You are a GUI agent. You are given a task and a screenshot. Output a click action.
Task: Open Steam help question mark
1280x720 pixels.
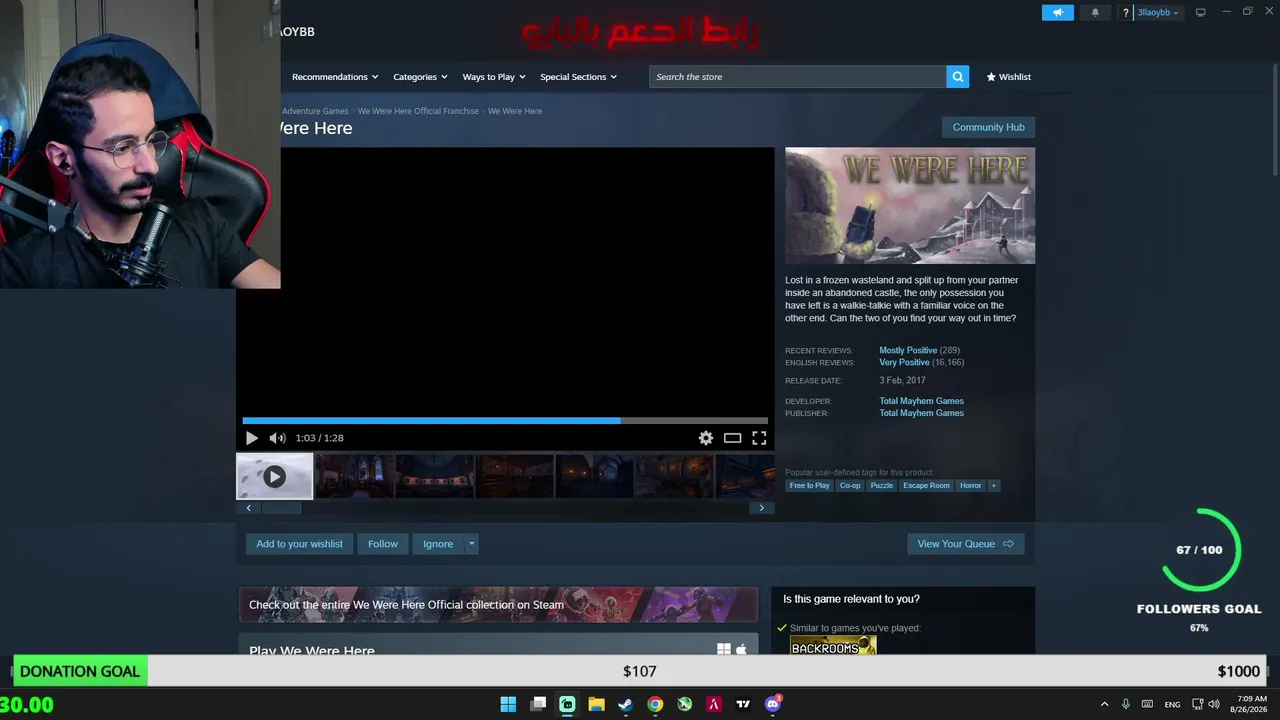click(1126, 12)
